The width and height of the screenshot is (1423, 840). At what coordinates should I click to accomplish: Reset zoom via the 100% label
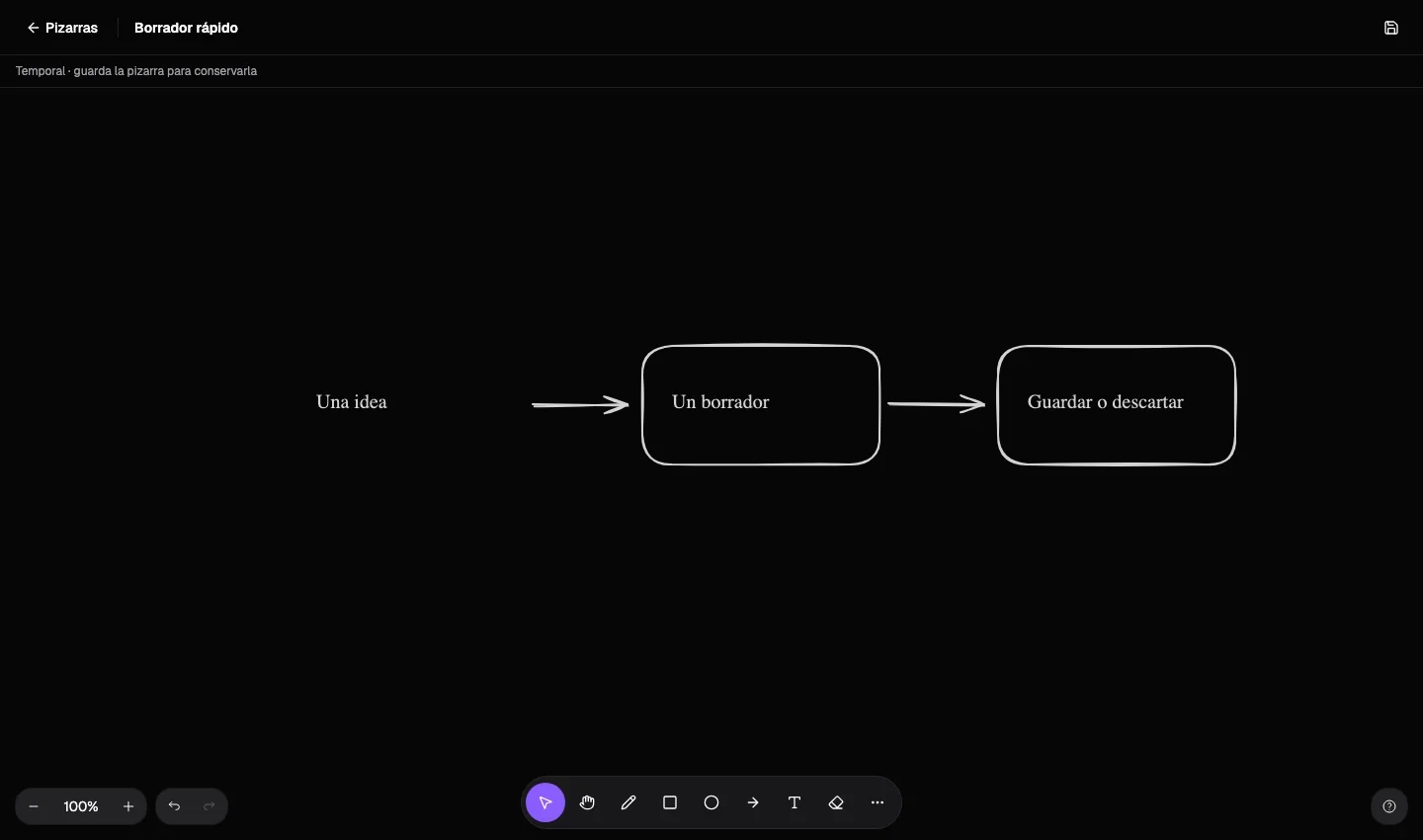coord(81,806)
